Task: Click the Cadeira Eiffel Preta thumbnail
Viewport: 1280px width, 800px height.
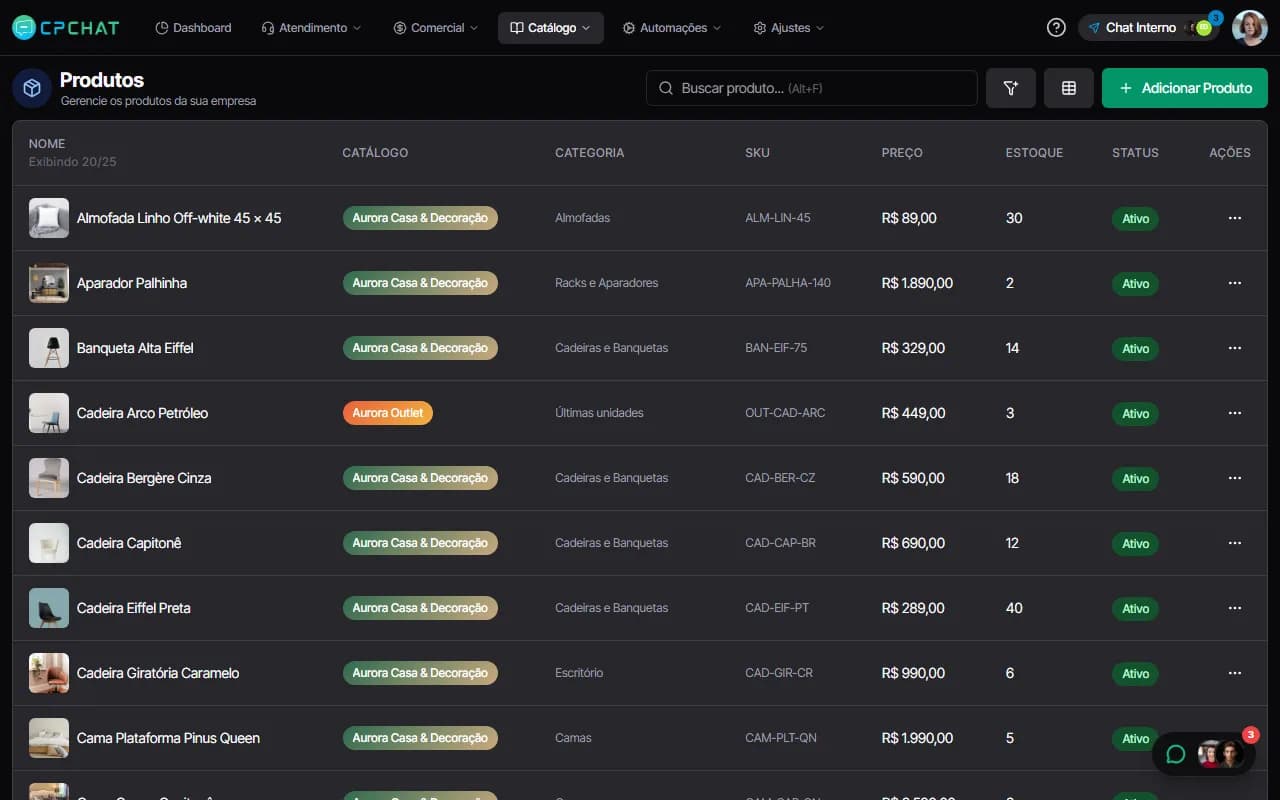Action: pyautogui.click(x=49, y=608)
